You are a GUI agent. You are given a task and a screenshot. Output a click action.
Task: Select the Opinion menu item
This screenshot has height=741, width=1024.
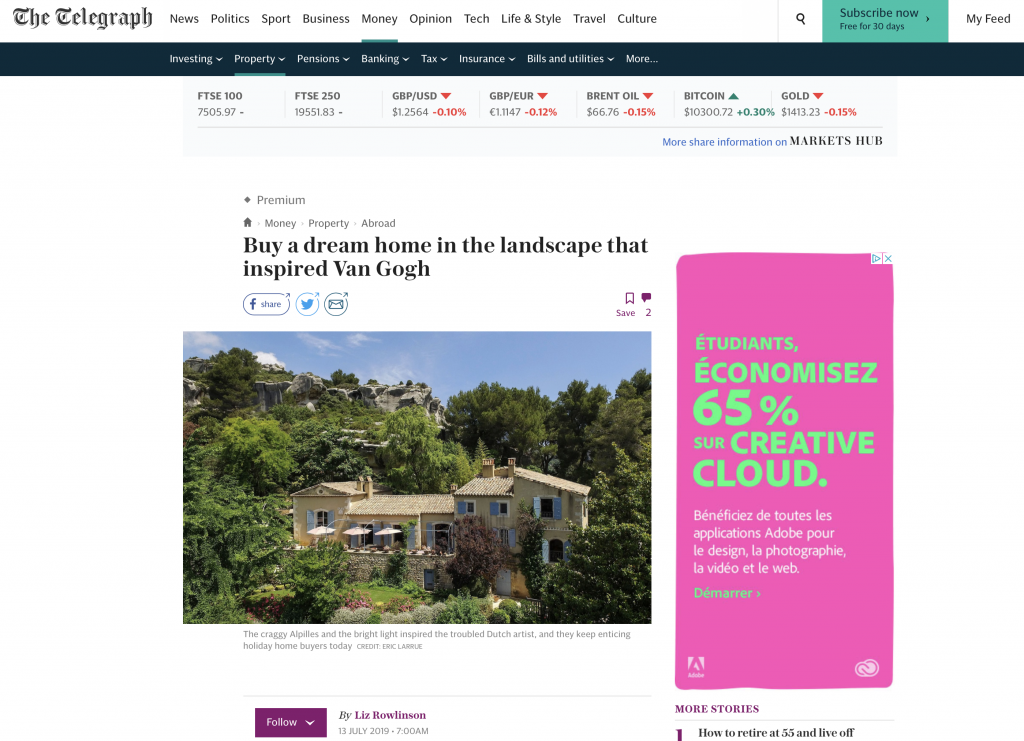[x=430, y=19]
